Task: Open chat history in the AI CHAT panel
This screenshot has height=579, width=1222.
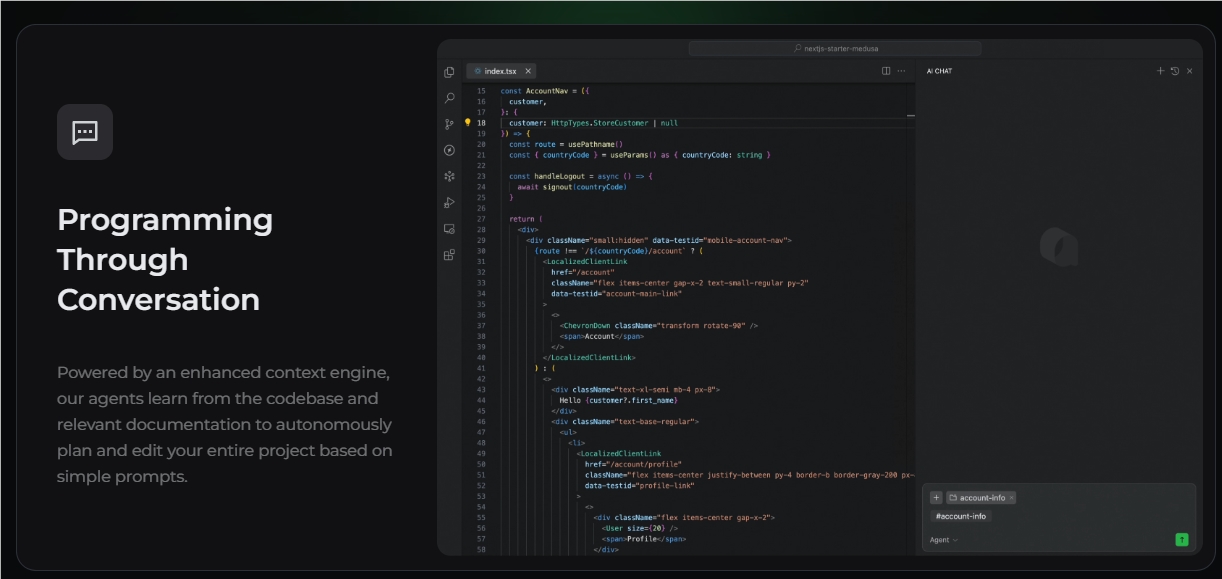Action: pyautogui.click(x=1175, y=70)
